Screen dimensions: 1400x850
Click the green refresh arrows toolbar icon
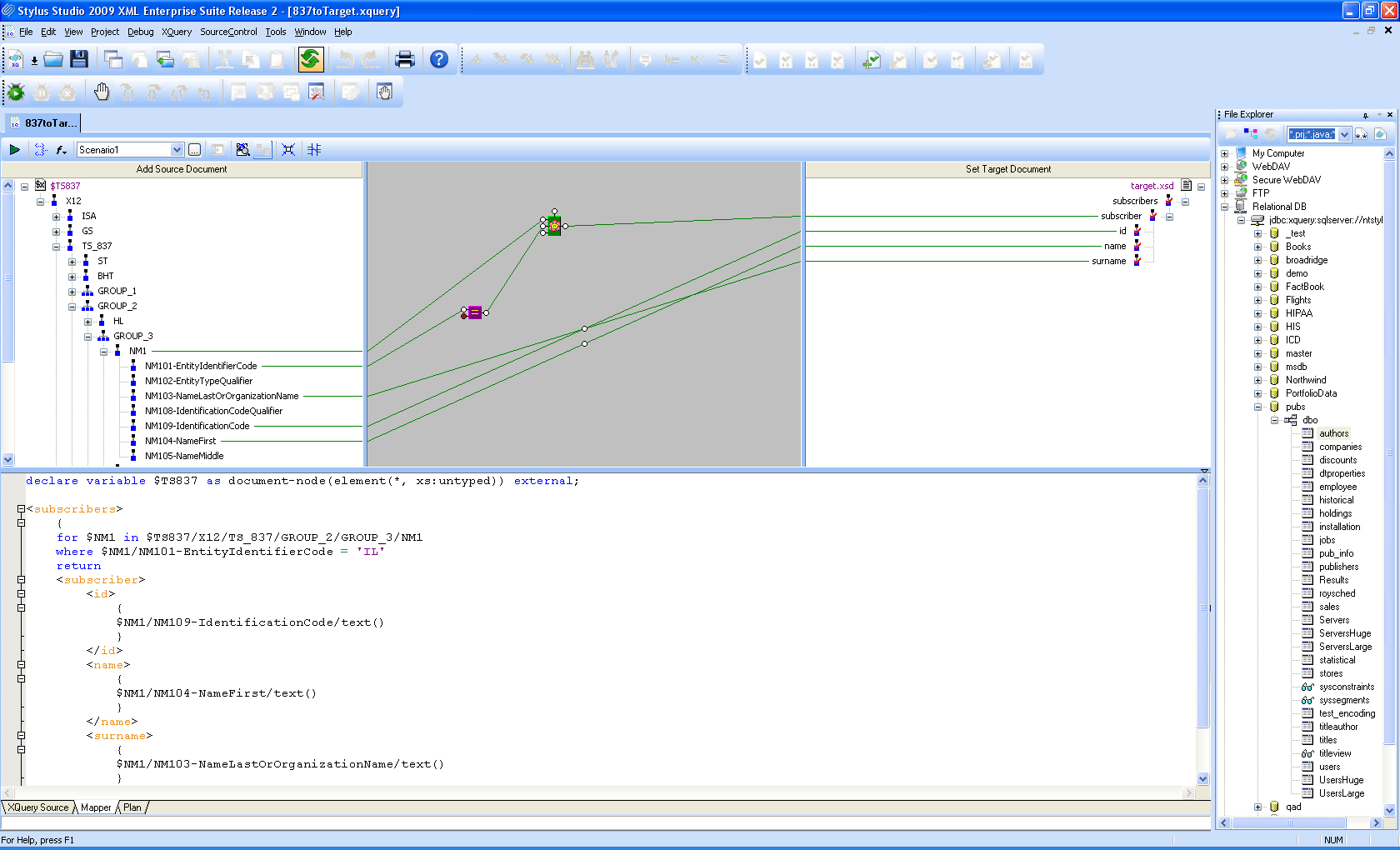[311, 59]
